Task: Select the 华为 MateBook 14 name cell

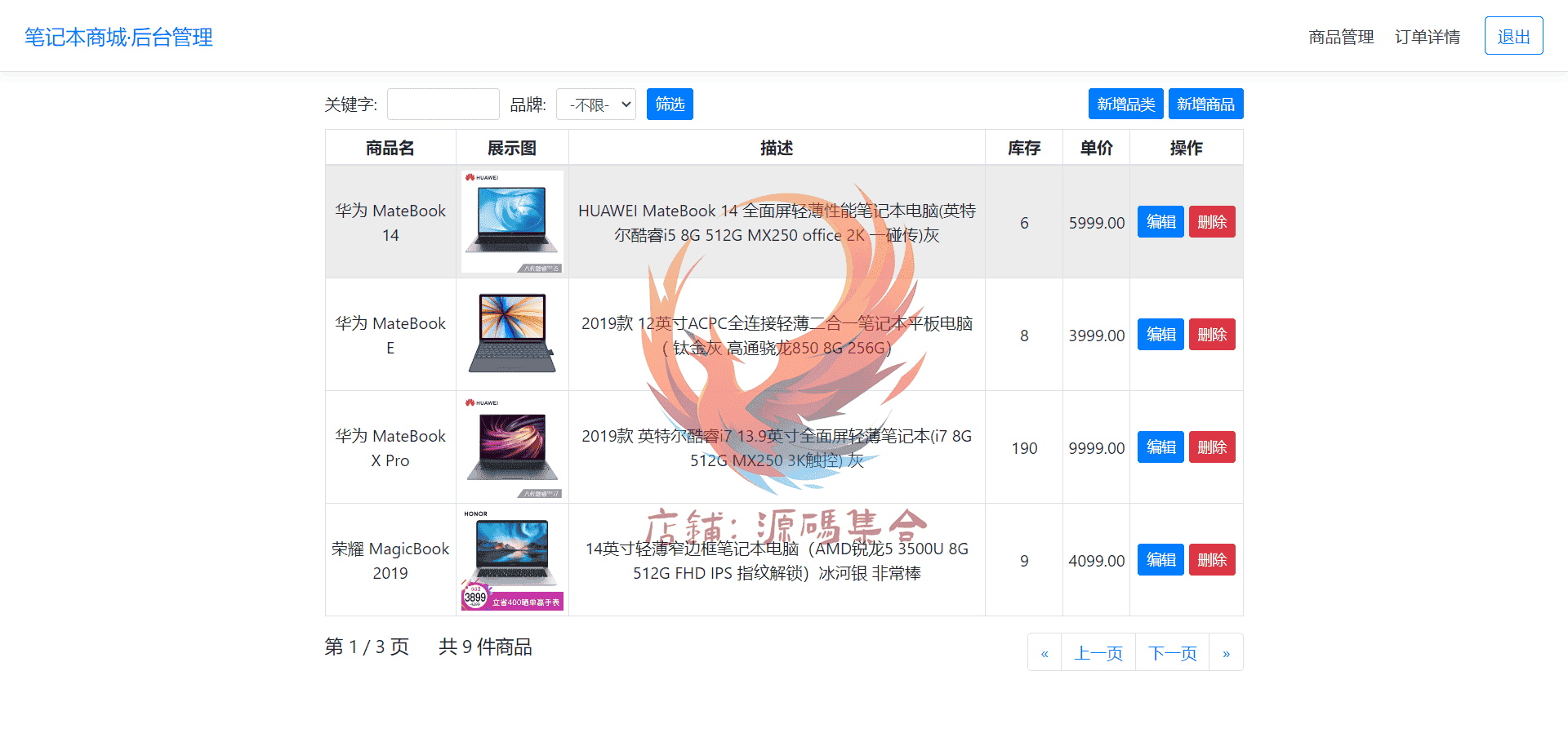Action: point(390,222)
